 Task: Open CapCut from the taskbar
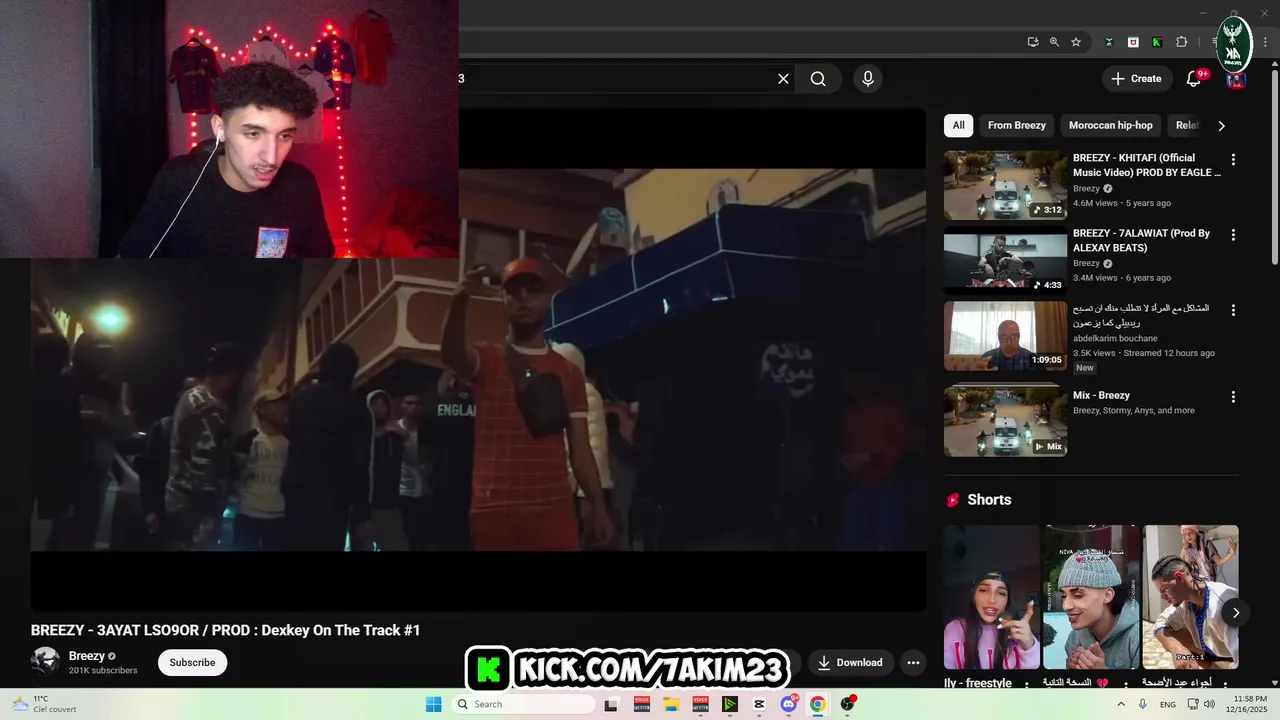[759, 704]
